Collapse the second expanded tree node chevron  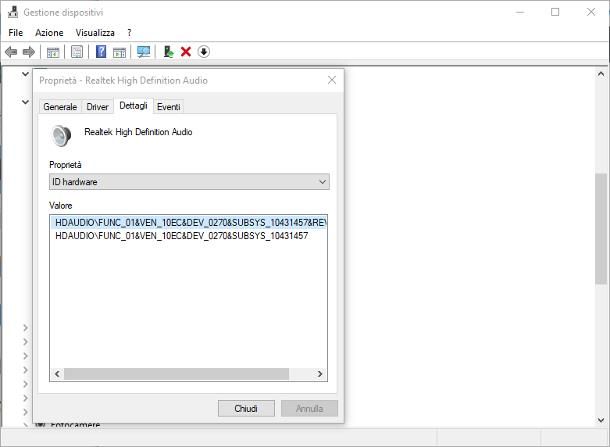[x=25, y=102]
